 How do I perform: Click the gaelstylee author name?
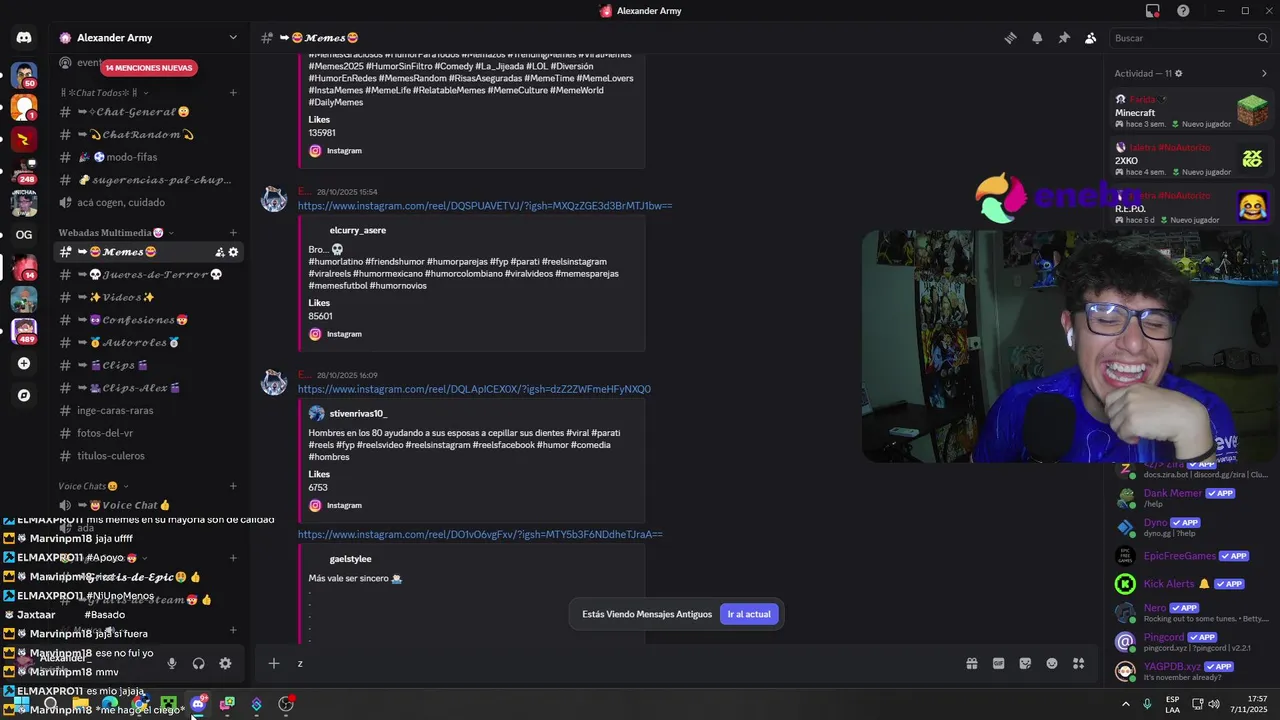tap(350, 559)
